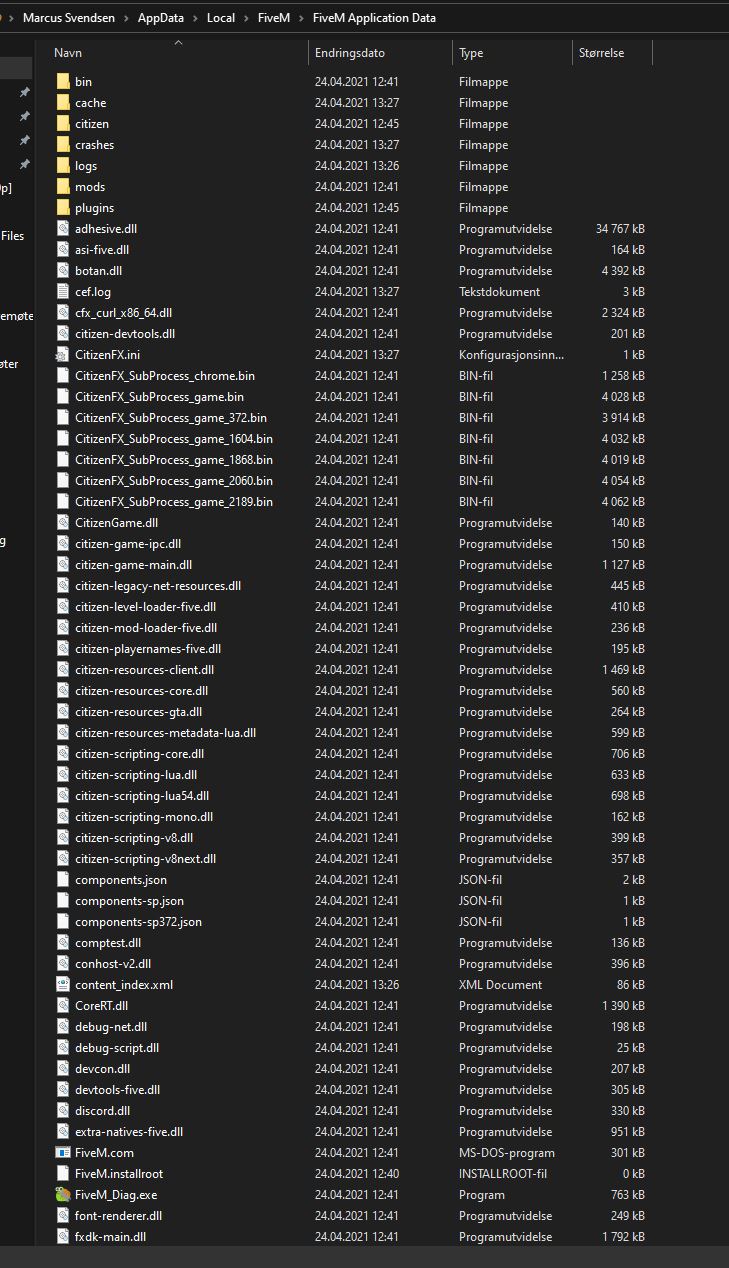Image resolution: width=729 pixels, height=1268 pixels.
Task: Click the conhost-v2.dll file icon
Action: (x=63, y=964)
